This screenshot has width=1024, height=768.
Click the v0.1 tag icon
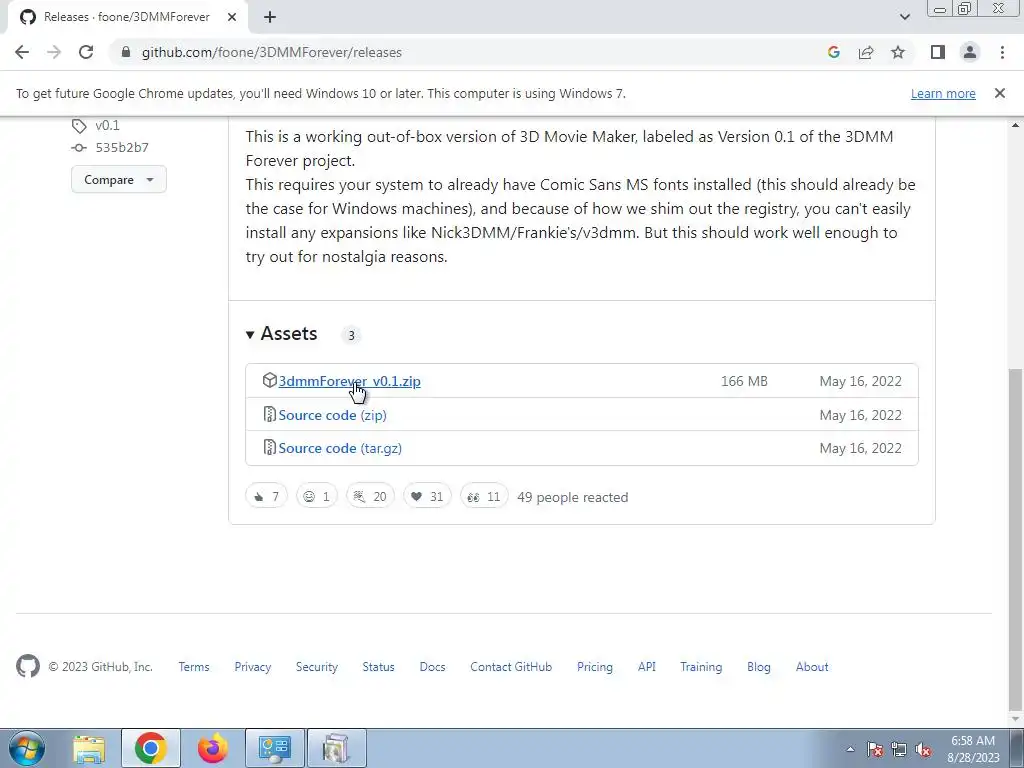pyautogui.click(x=79, y=126)
